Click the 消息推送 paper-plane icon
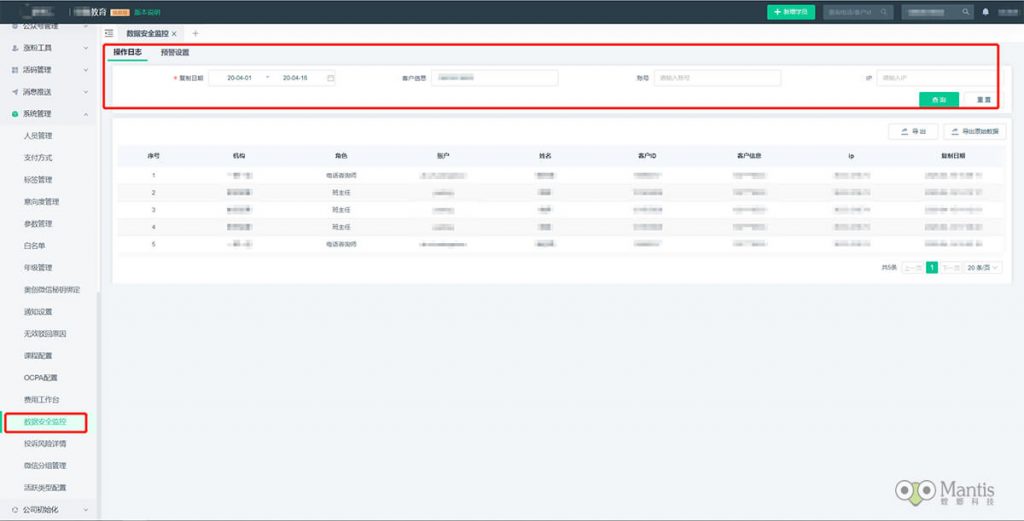The height and width of the screenshot is (521, 1024). [x=15, y=92]
